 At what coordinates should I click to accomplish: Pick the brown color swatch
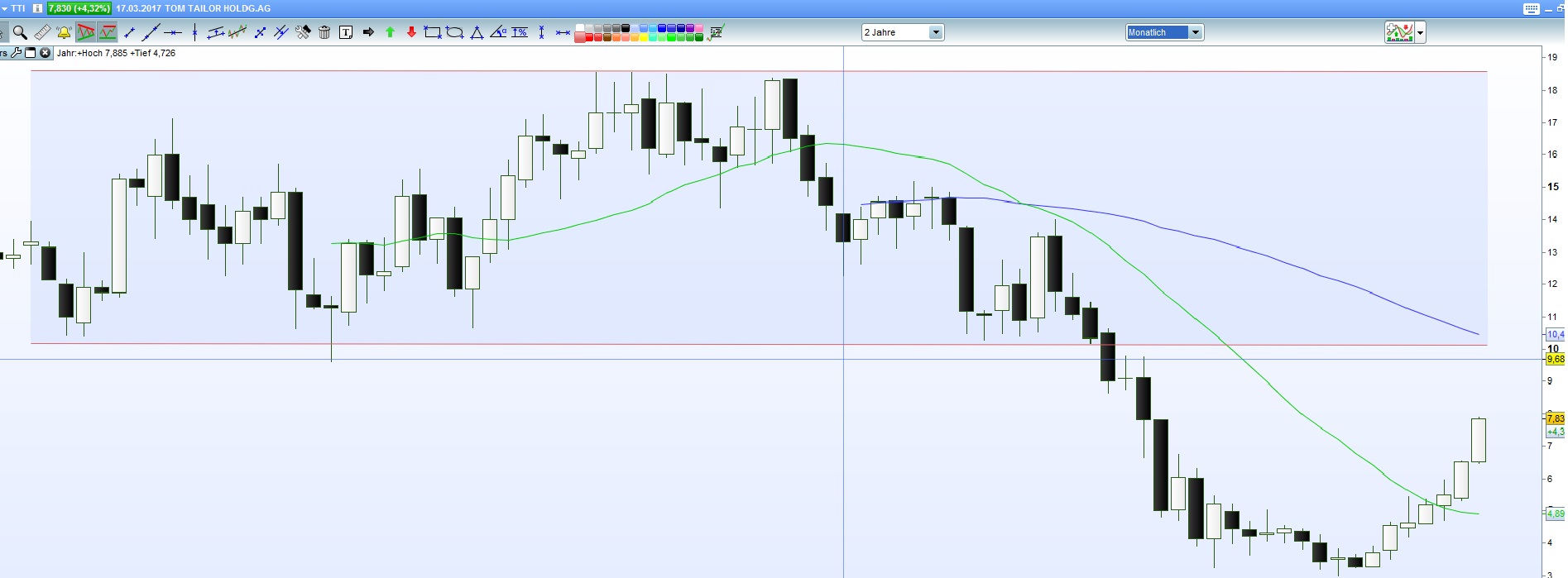(607, 37)
